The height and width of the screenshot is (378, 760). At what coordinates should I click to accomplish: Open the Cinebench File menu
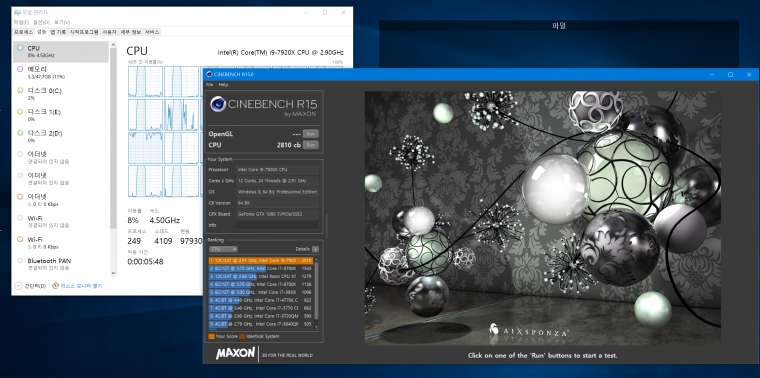point(210,84)
